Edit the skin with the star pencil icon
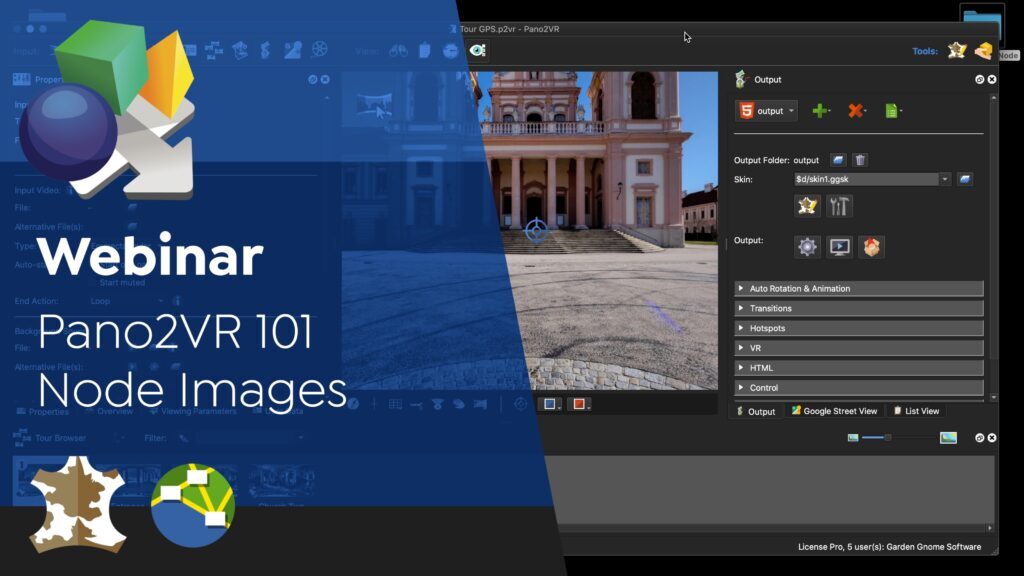The width and height of the screenshot is (1024, 576). [807, 206]
